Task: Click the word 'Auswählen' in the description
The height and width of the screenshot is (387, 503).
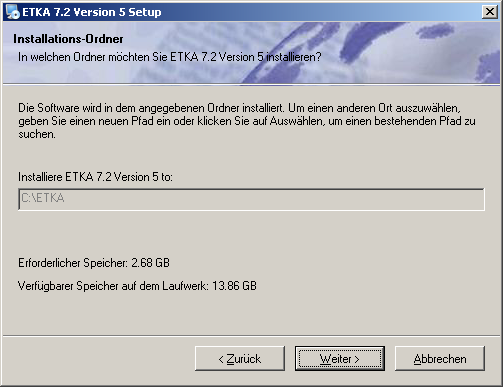Action: (296, 121)
